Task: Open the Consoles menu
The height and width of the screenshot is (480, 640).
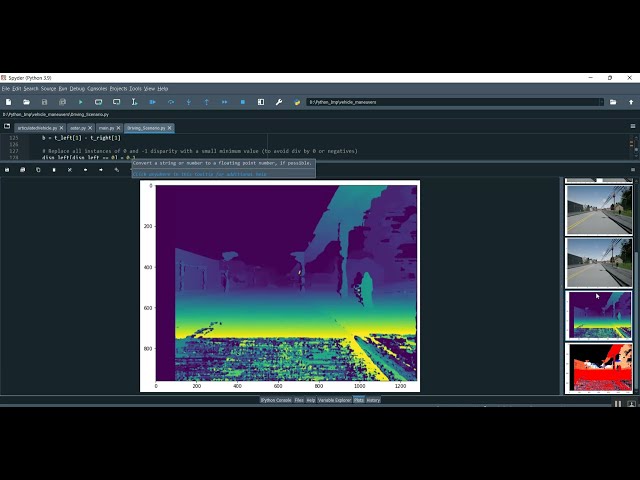Action: [97, 89]
